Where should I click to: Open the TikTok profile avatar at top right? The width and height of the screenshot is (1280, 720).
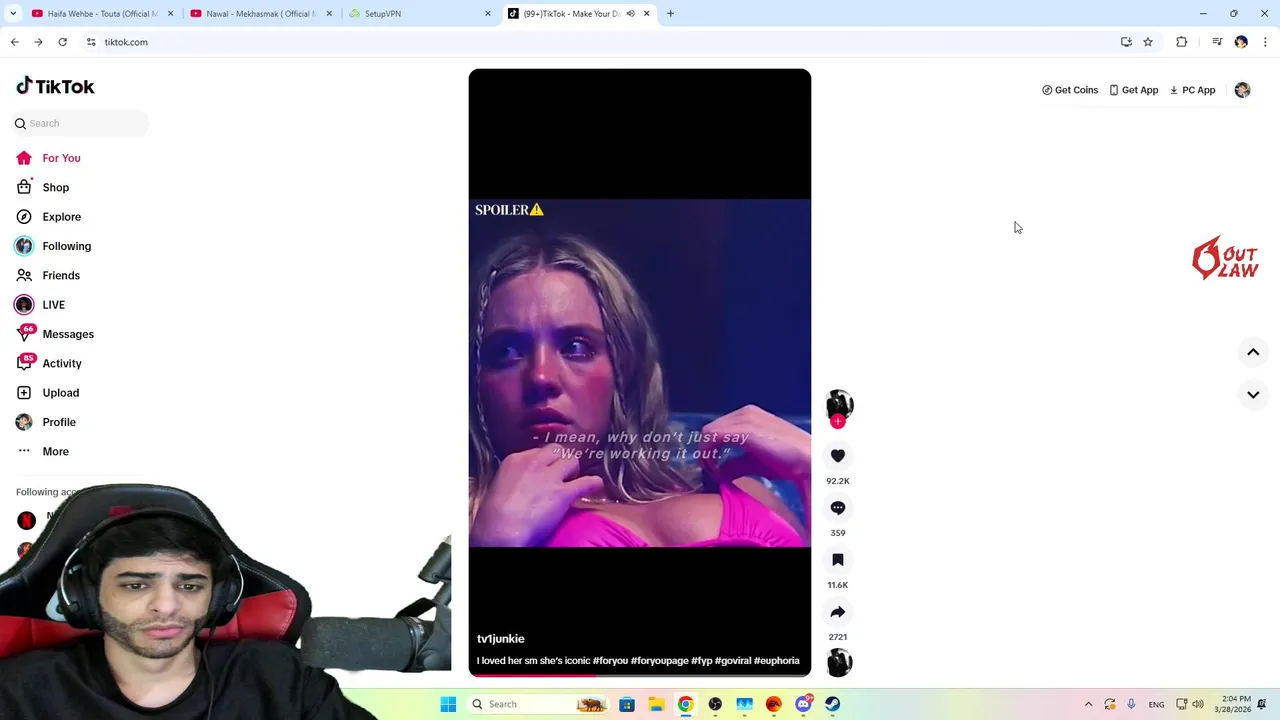[x=1242, y=90]
